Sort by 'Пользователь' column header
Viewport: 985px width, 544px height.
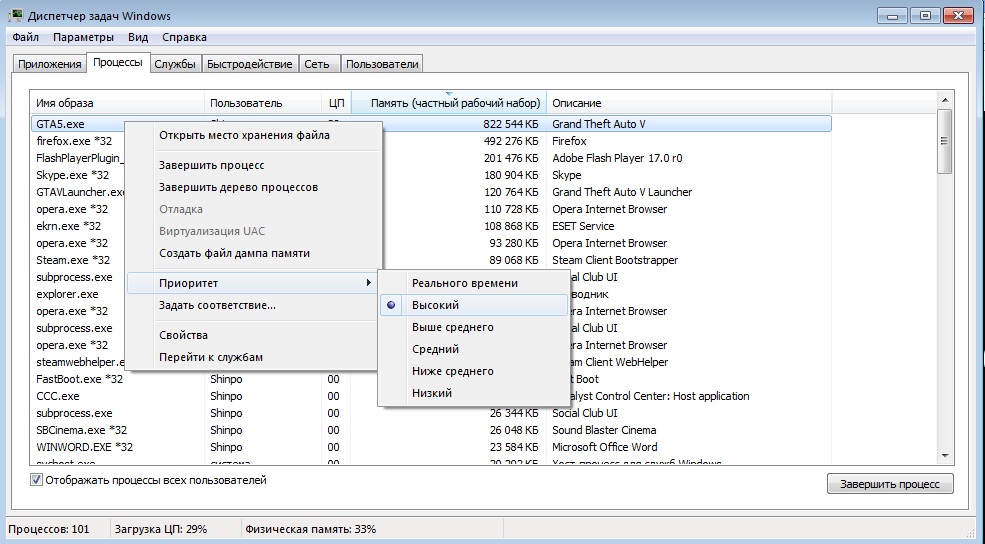click(x=263, y=103)
